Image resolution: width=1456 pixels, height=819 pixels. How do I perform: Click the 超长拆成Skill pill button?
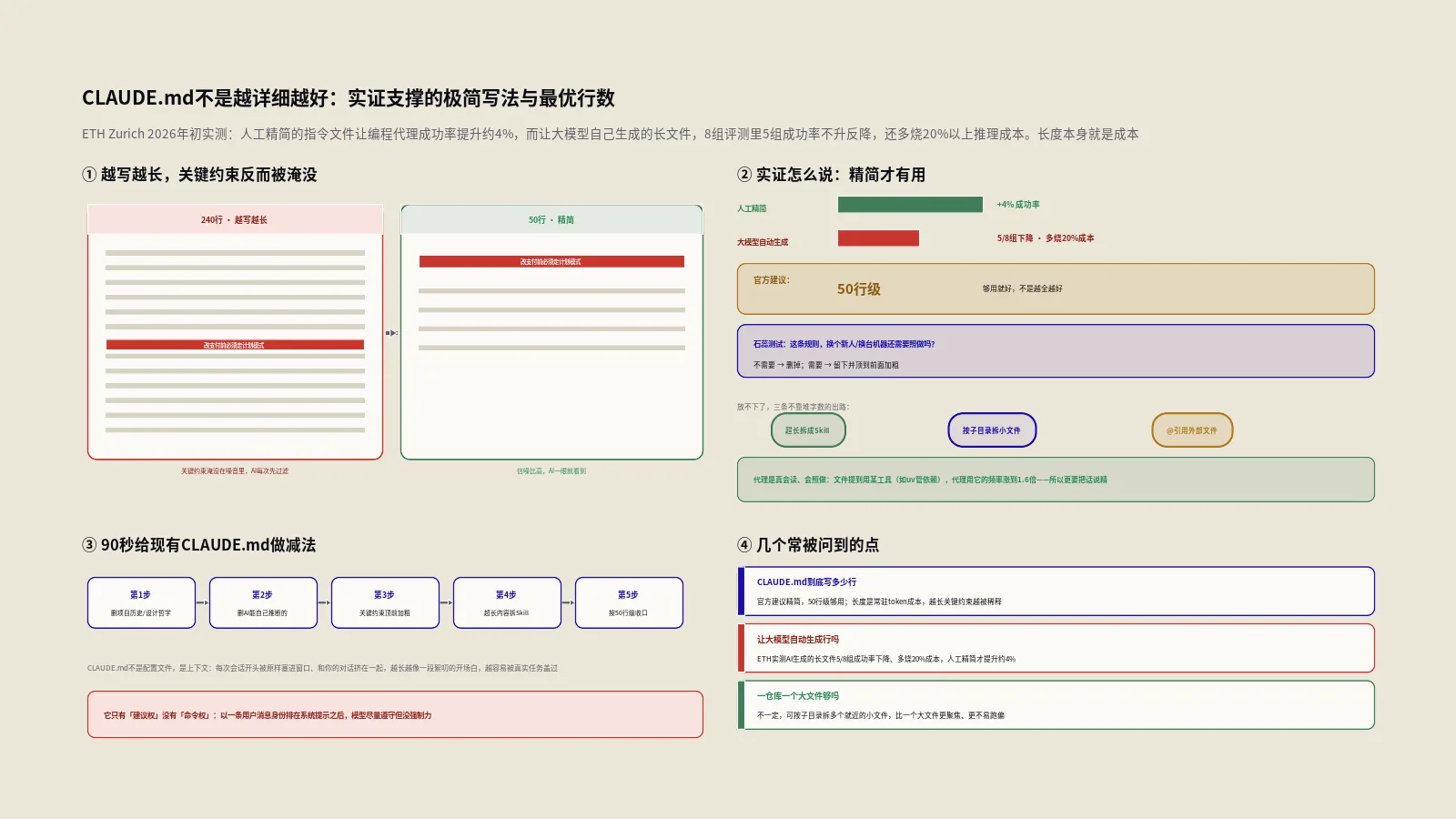tap(808, 430)
